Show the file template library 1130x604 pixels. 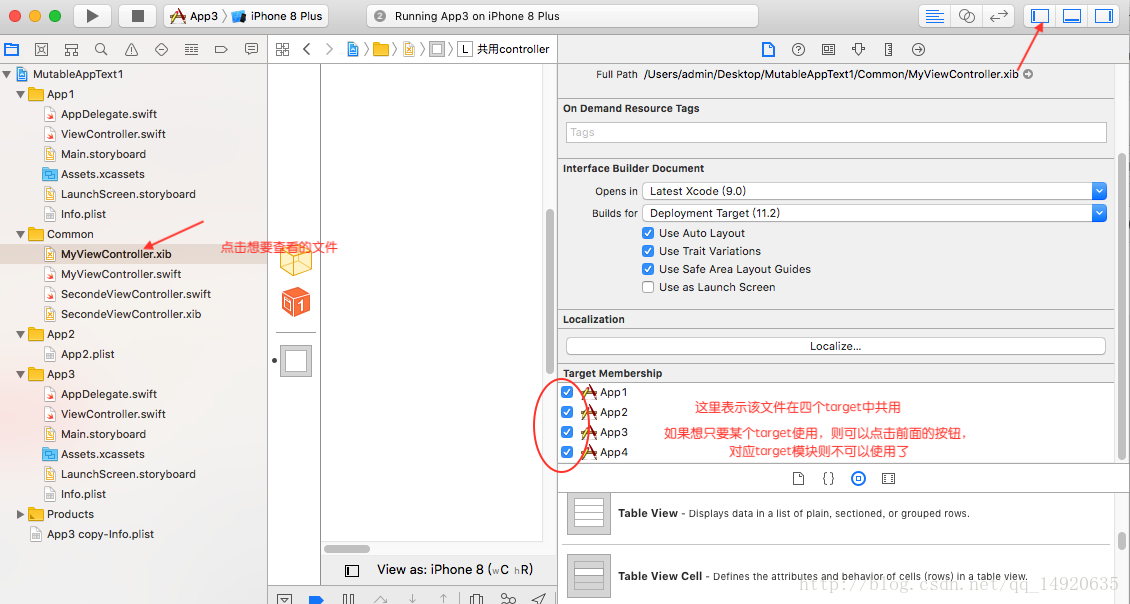798,479
